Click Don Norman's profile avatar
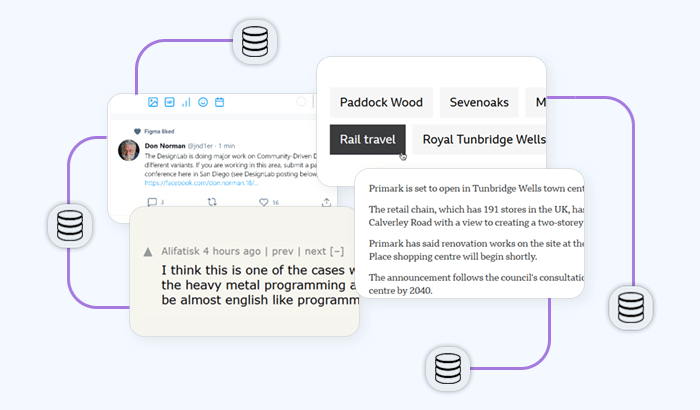 pos(129,151)
